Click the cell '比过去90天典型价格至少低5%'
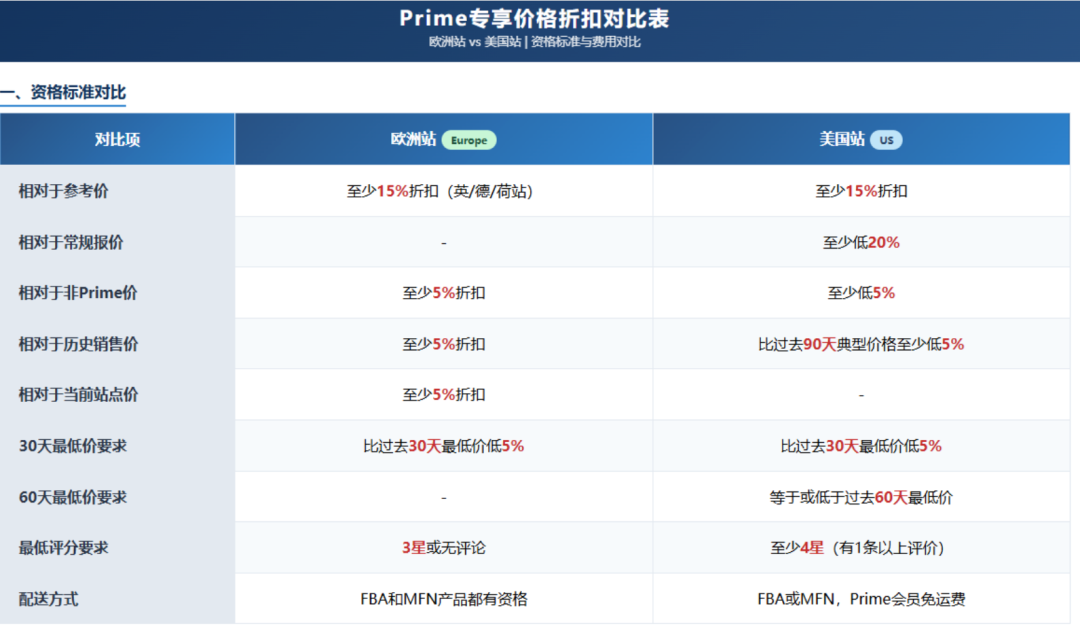The image size is (1080, 626). coord(861,344)
